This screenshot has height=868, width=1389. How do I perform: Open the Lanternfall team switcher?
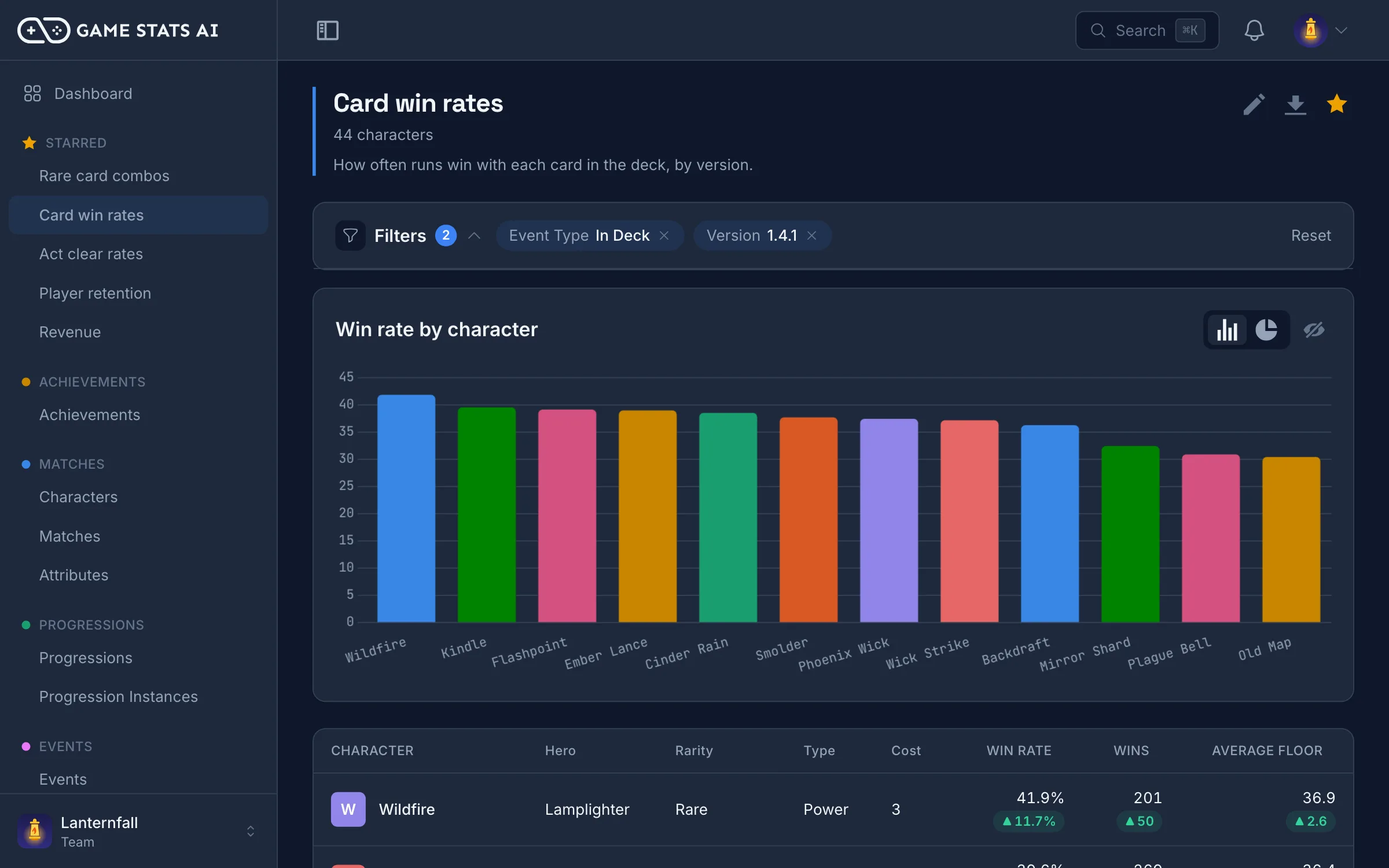pos(138,831)
